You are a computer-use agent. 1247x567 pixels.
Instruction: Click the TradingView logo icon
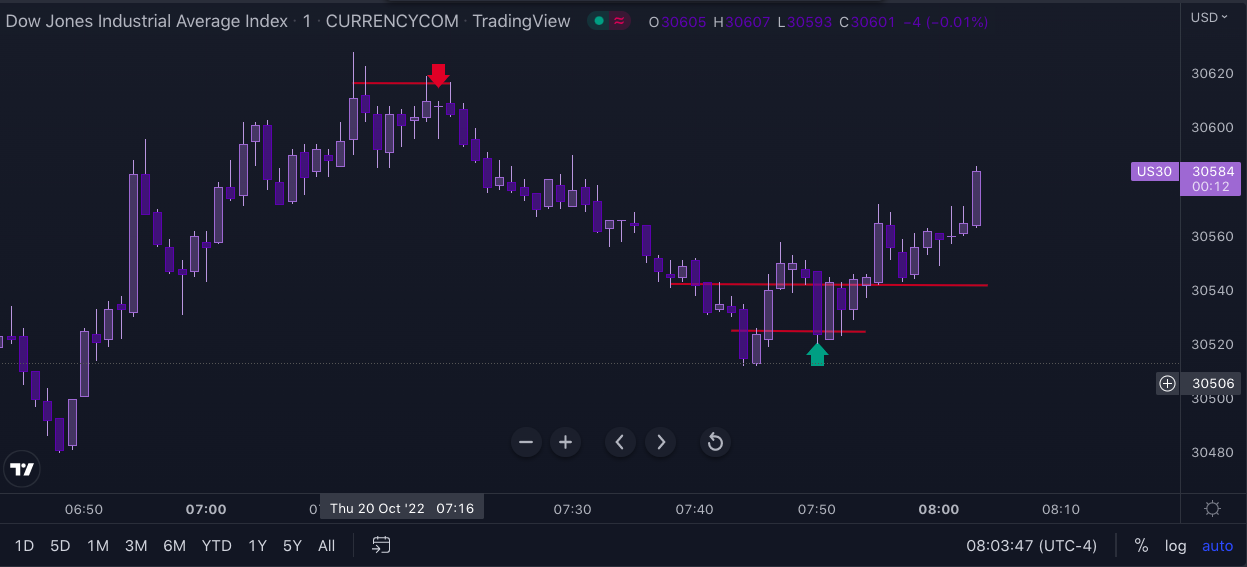tap(21, 468)
